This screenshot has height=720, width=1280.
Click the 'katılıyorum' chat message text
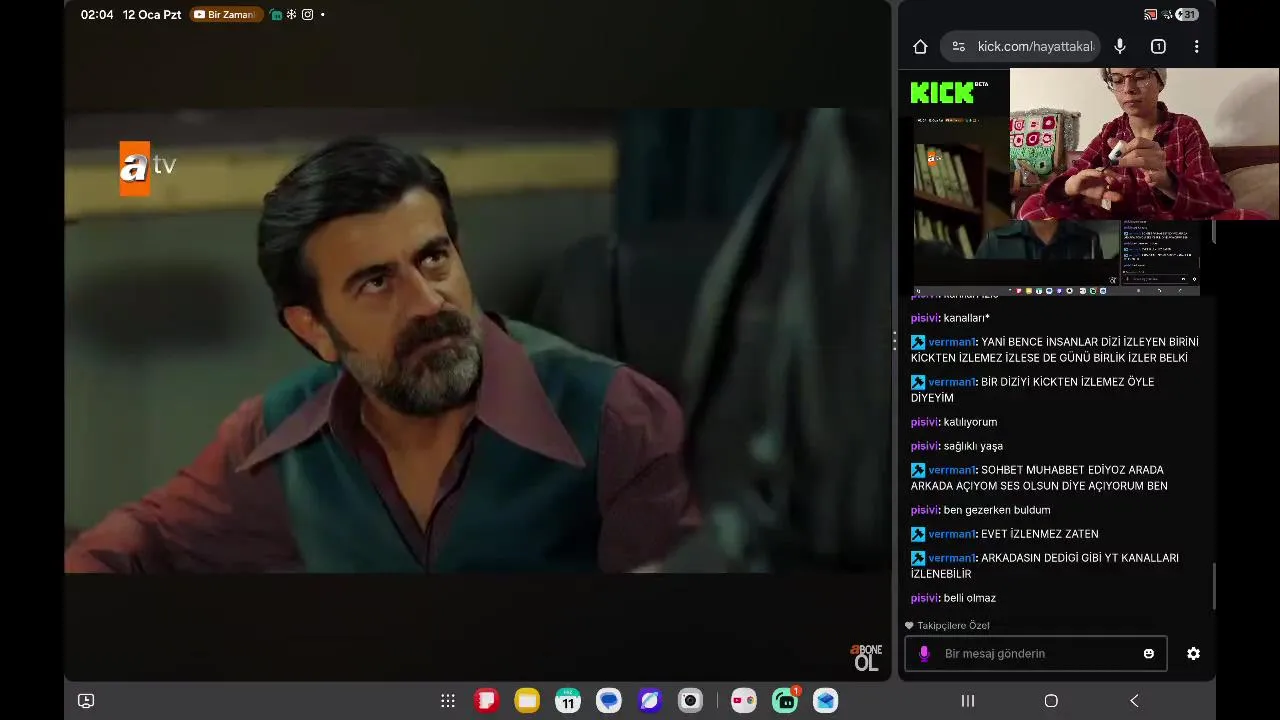(x=970, y=422)
